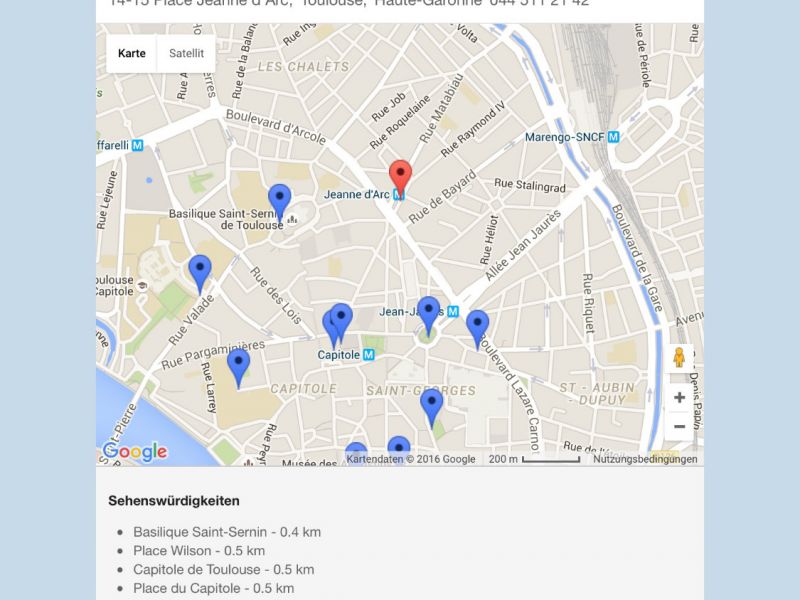The width and height of the screenshot is (800, 600).
Task: Click the 200 m scale control
Action: click(x=534, y=459)
